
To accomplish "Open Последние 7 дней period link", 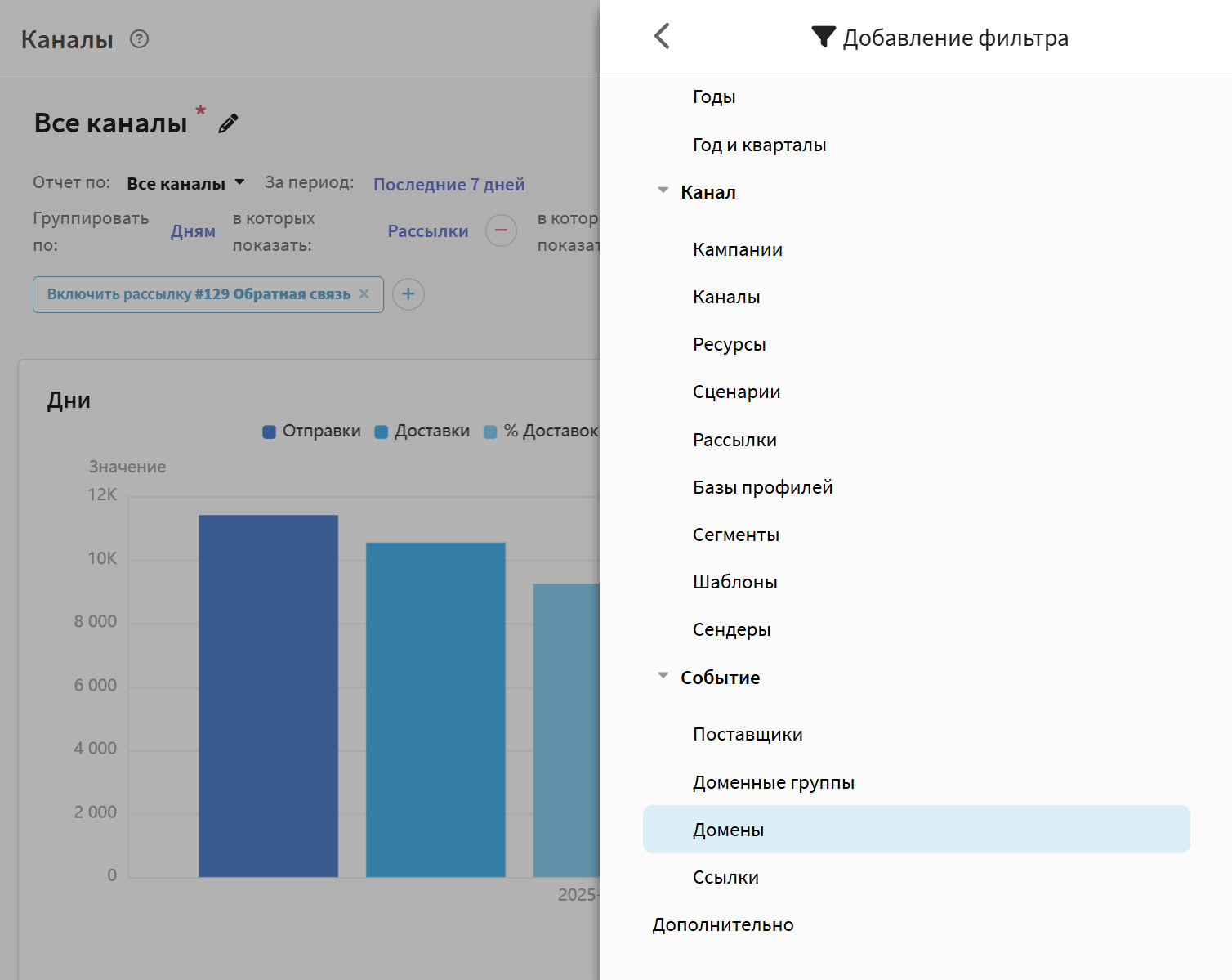I will (449, 185).
